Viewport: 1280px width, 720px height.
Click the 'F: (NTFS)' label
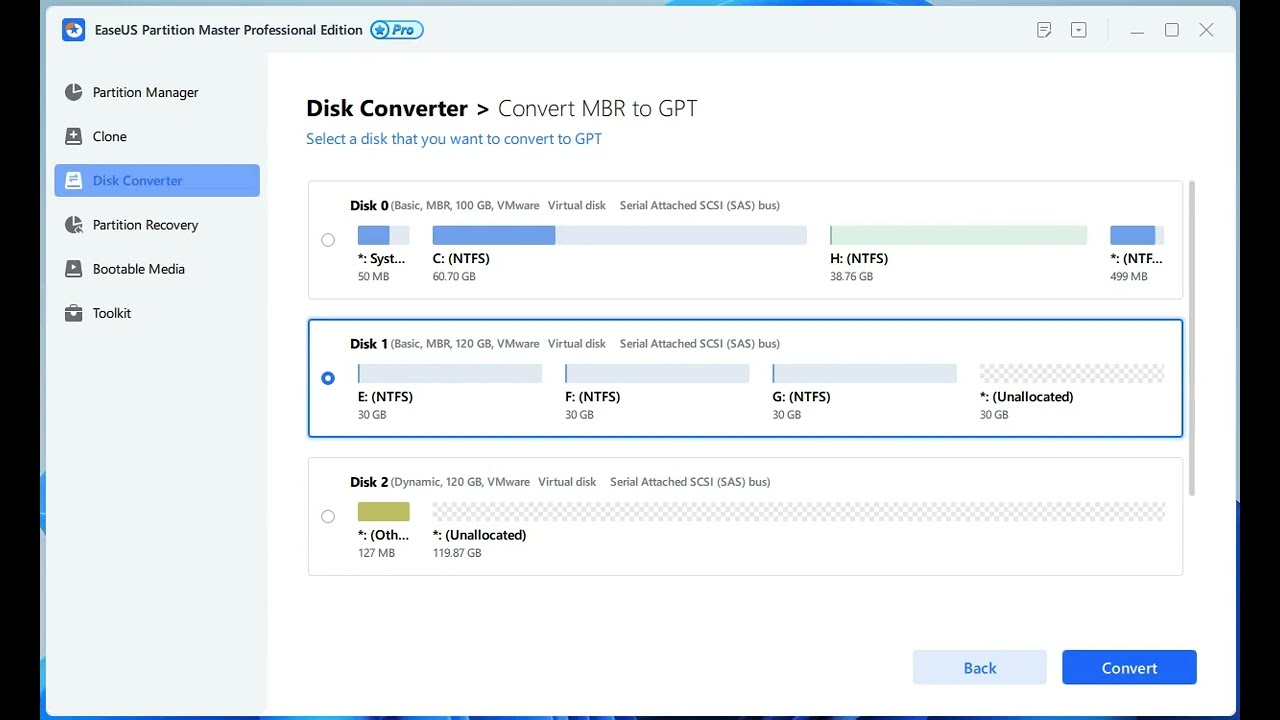(x=593, y=396)
